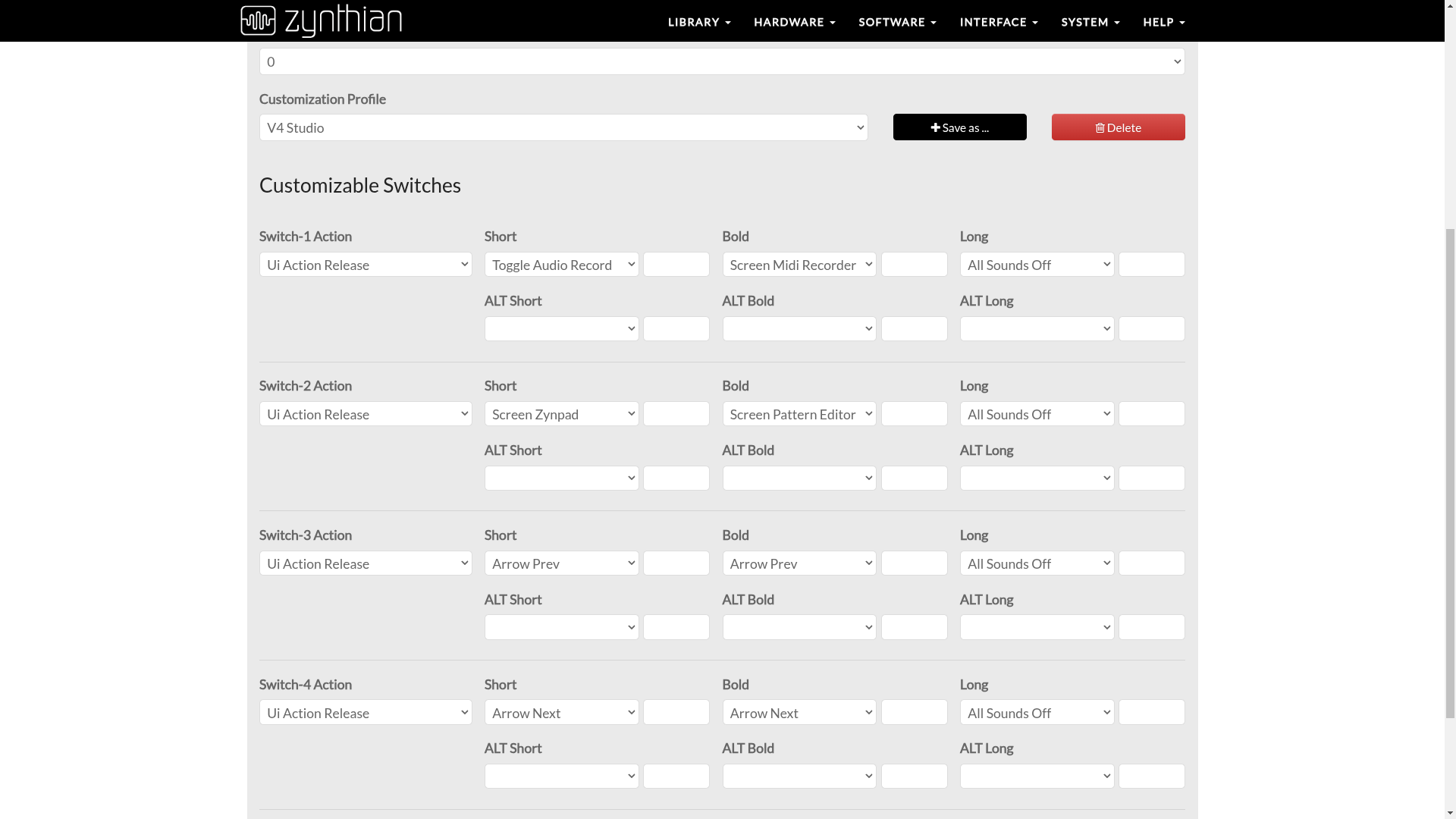1456x819 pixels.
Task: Open Switch-4 Long All Sounds Off dropdown
Action: pos(1037,713)
